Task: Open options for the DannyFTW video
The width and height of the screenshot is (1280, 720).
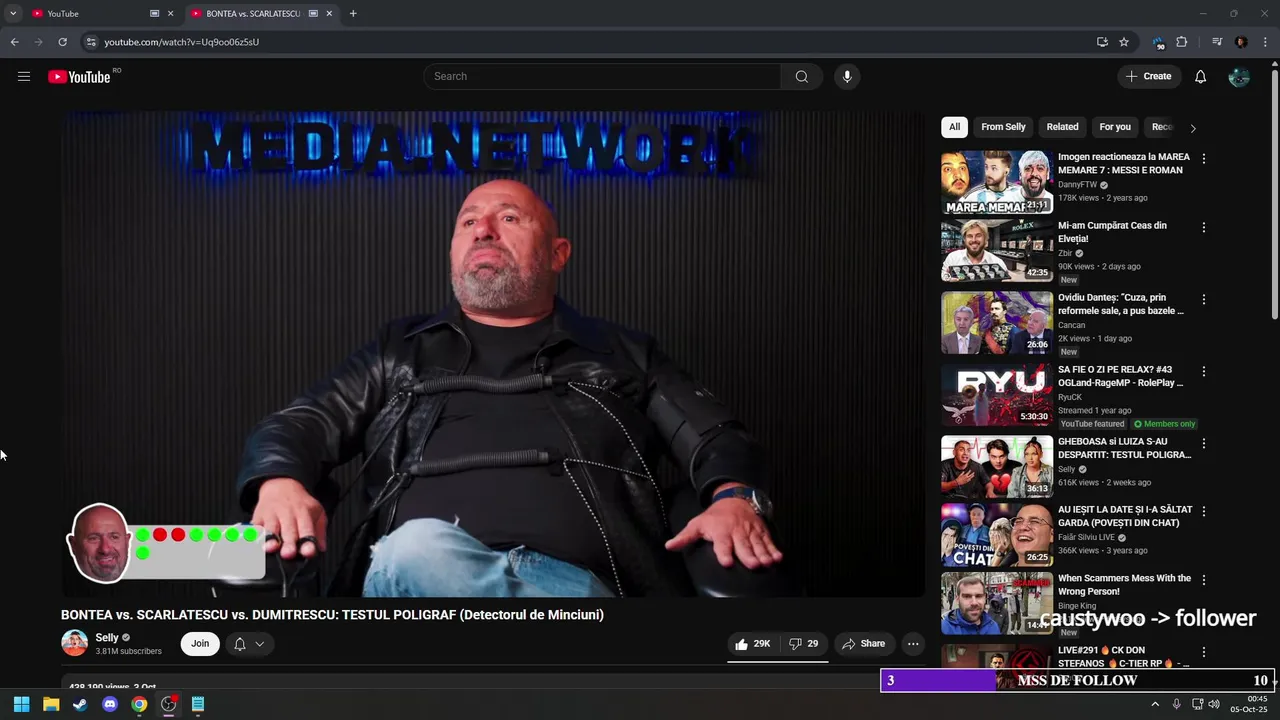Action: coord(1203,159)
